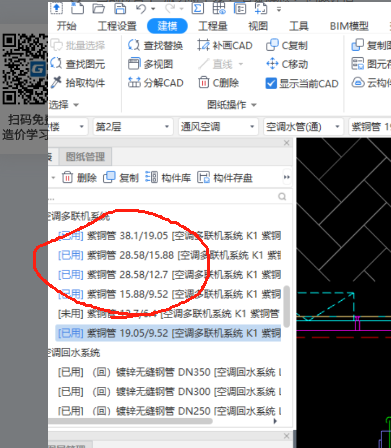Image resolution: width=391 pixels, height=448 pixels.
Task: Click the 多视图 tool
Action: pyautogui.click(x=150, y=64)
